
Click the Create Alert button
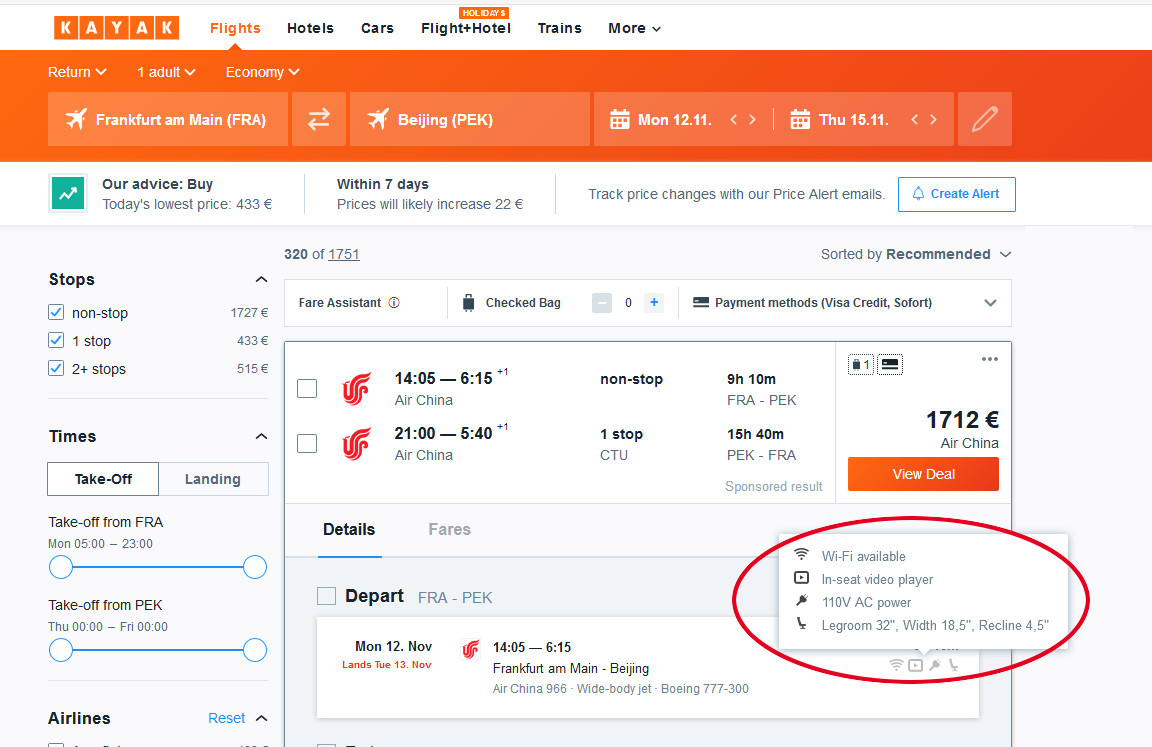957,194
